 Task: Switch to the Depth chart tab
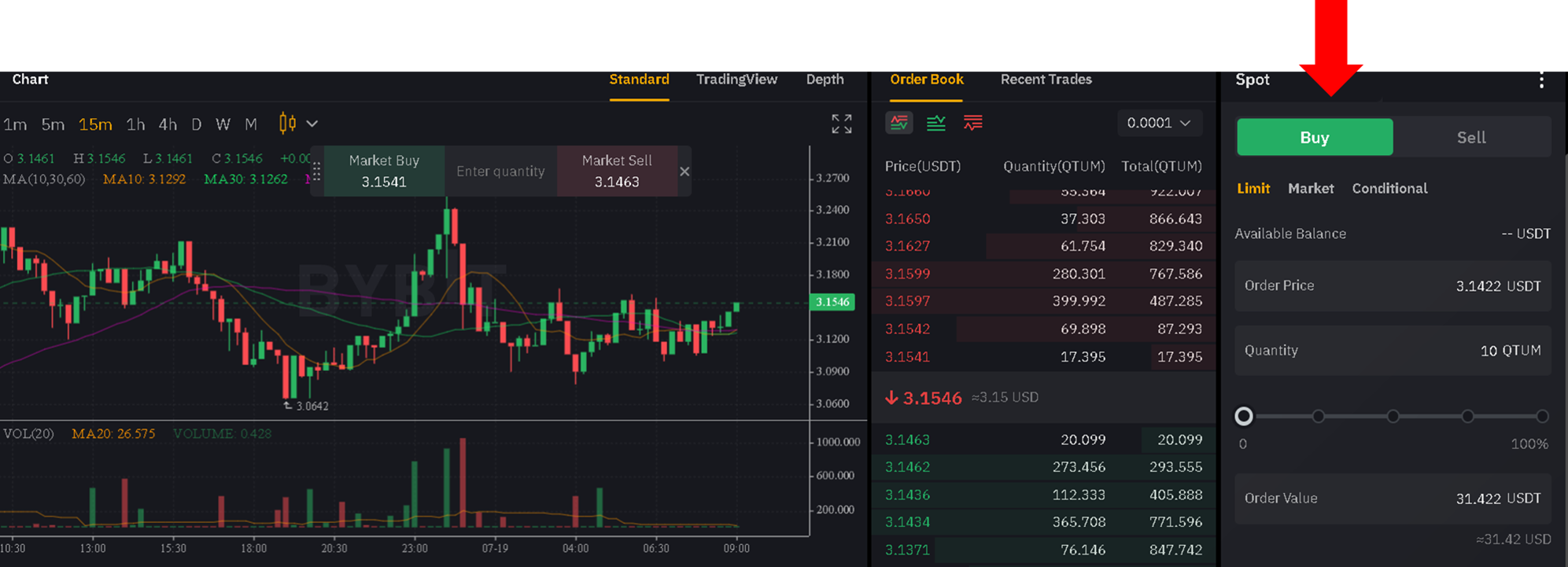click(x=825, y=79)
